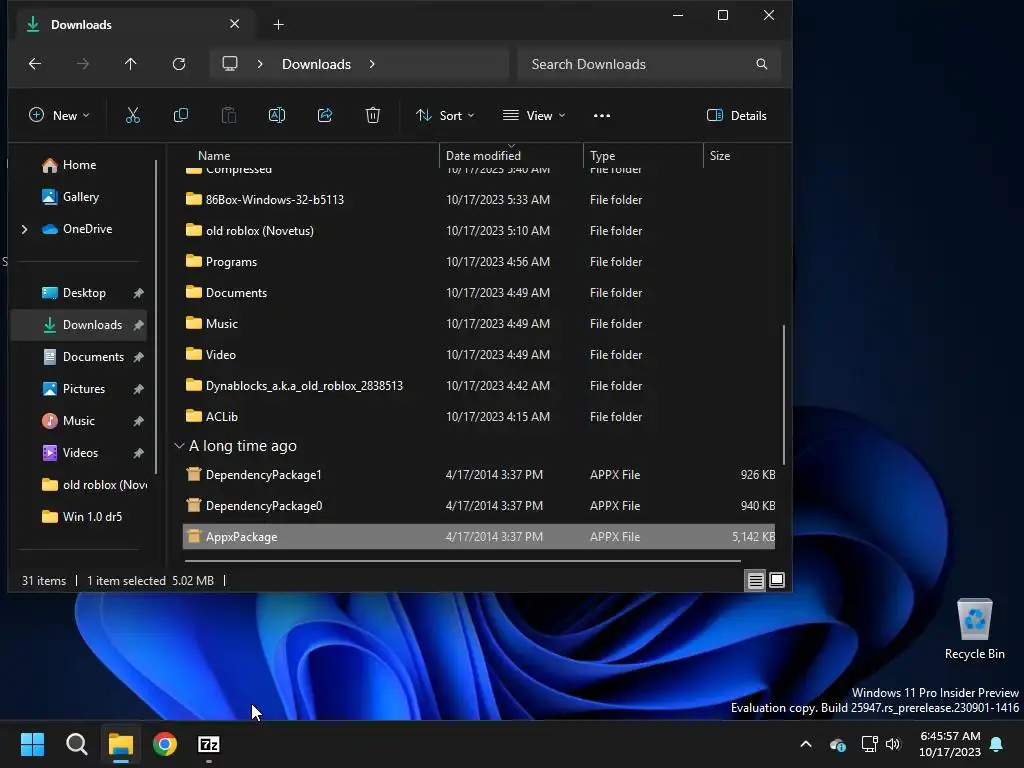Viewport: 1024px width, 768px height.
Task: Click the Paste clipboard icon
Action: 229,116
